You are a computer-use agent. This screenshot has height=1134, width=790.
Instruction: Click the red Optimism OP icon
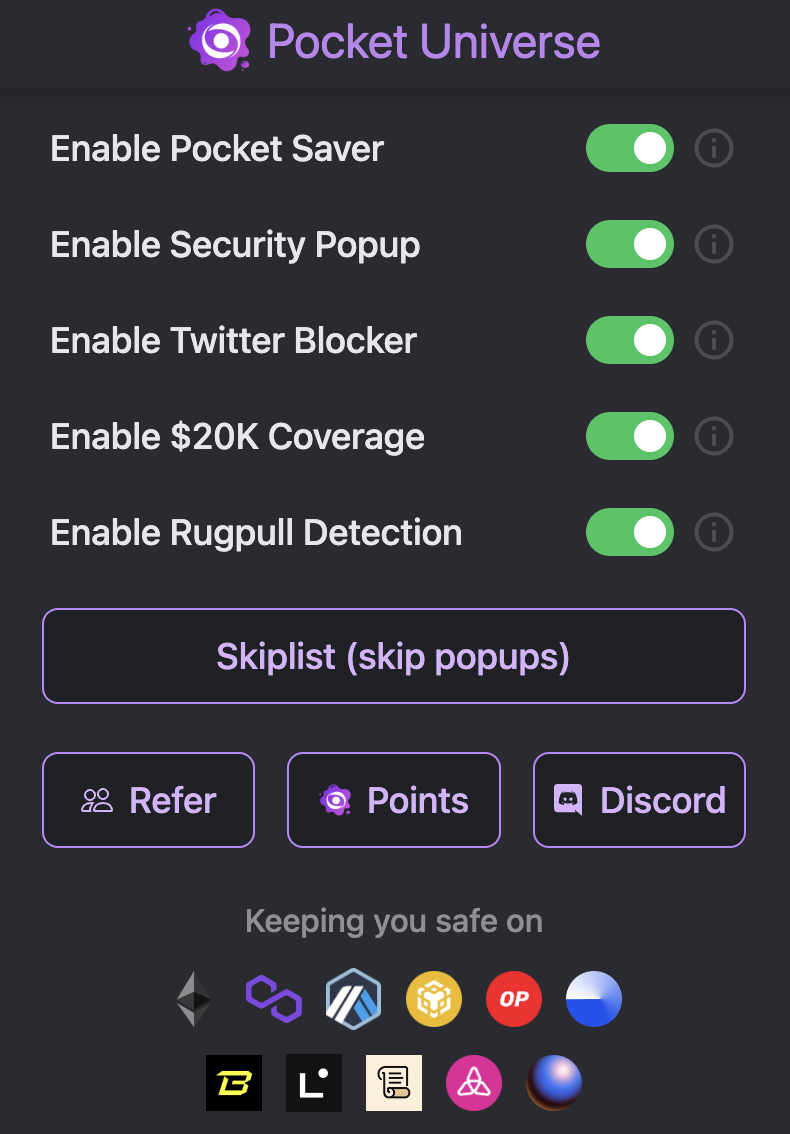pyautogui.click(x=514, y=998)
